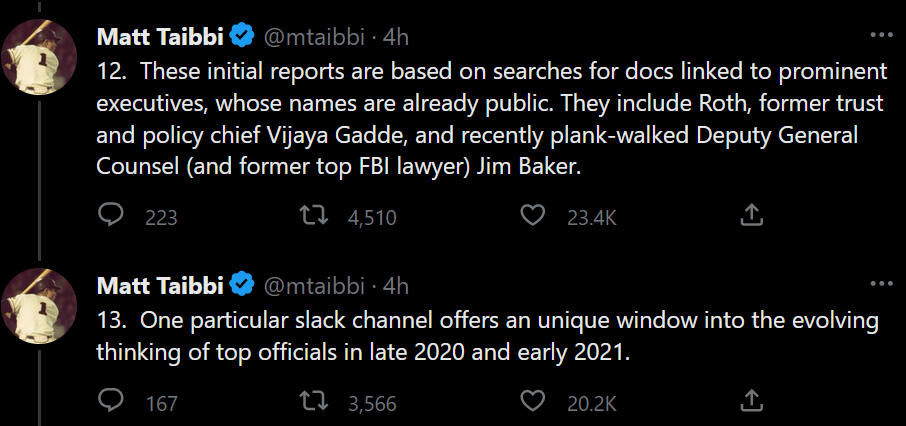Screen dimensions: 906x426
Task: Click Matt Taibbi name on tweet 12
Action: (160, 37)
